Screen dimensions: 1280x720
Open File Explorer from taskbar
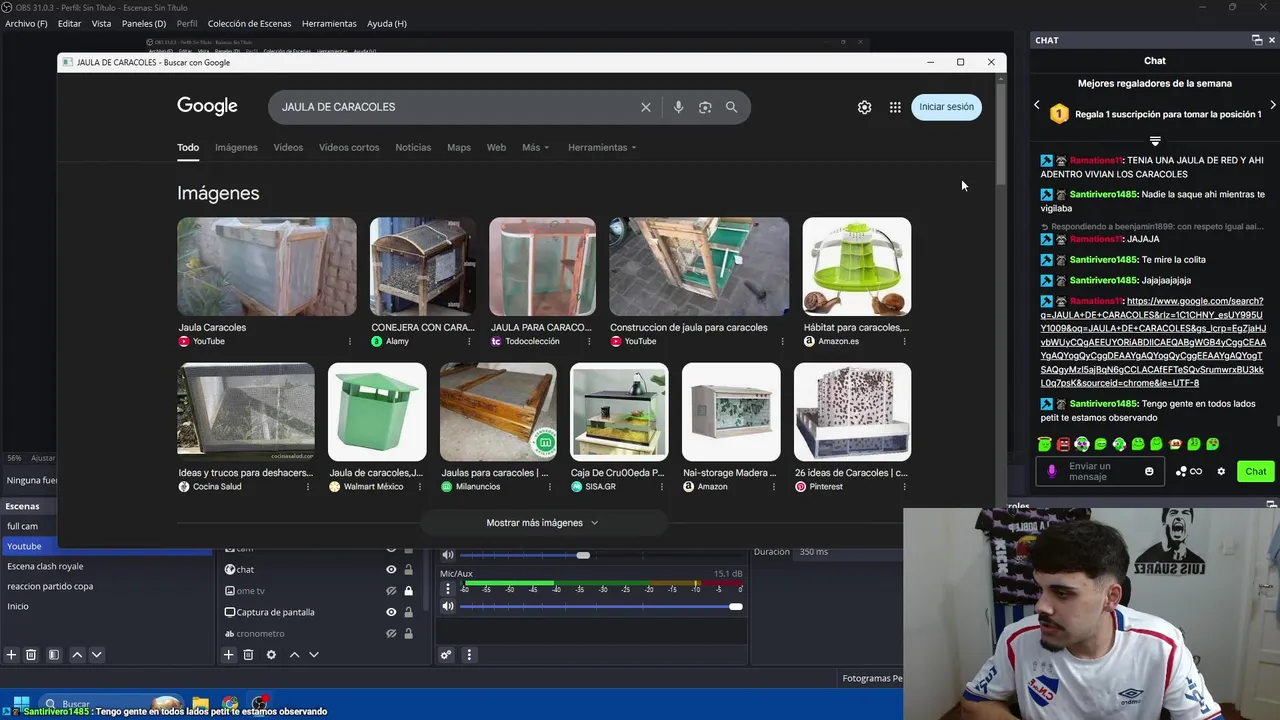(x=201, y=703)
